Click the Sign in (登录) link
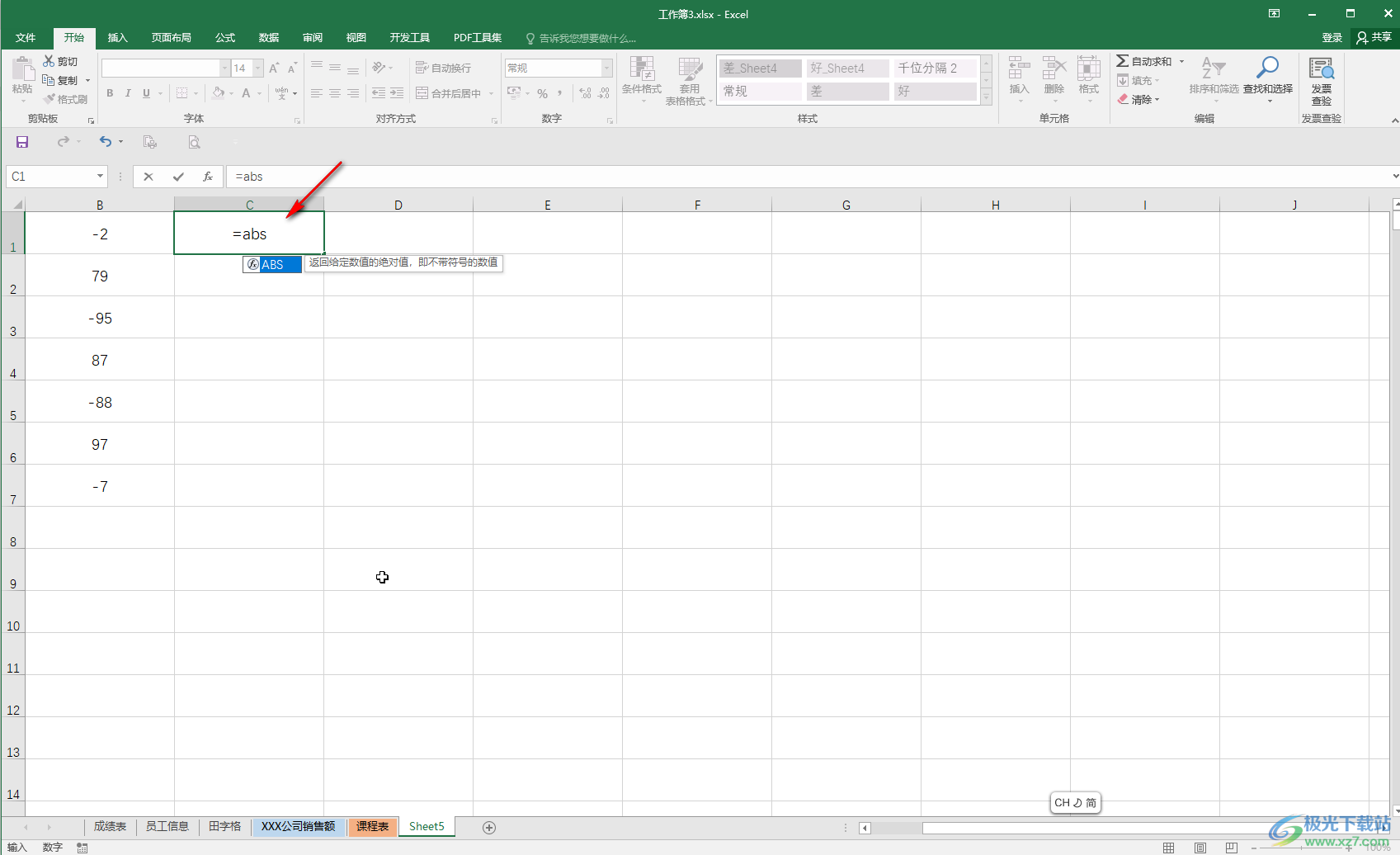Viewport: 1400px width, 855px height. (x=1332, y=37)
